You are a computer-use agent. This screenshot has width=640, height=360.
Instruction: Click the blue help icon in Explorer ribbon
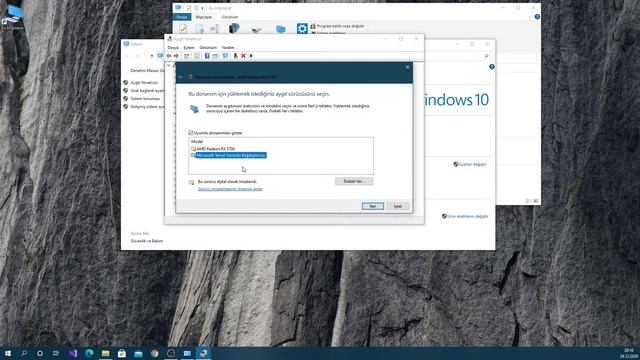click(537, 17)
